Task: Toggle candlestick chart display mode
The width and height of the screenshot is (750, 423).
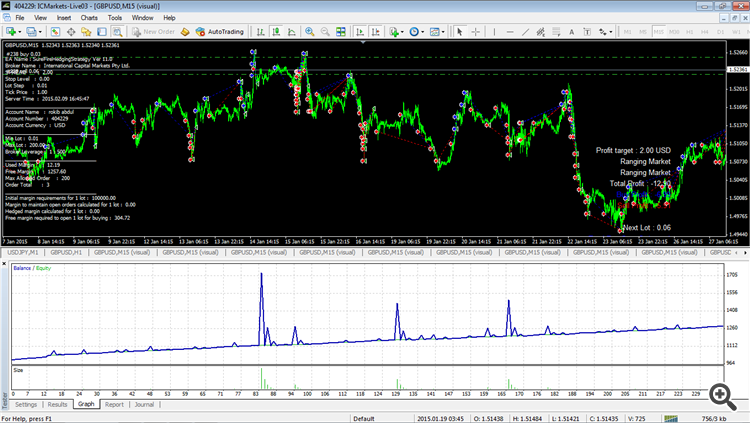Action: (275, 32)
